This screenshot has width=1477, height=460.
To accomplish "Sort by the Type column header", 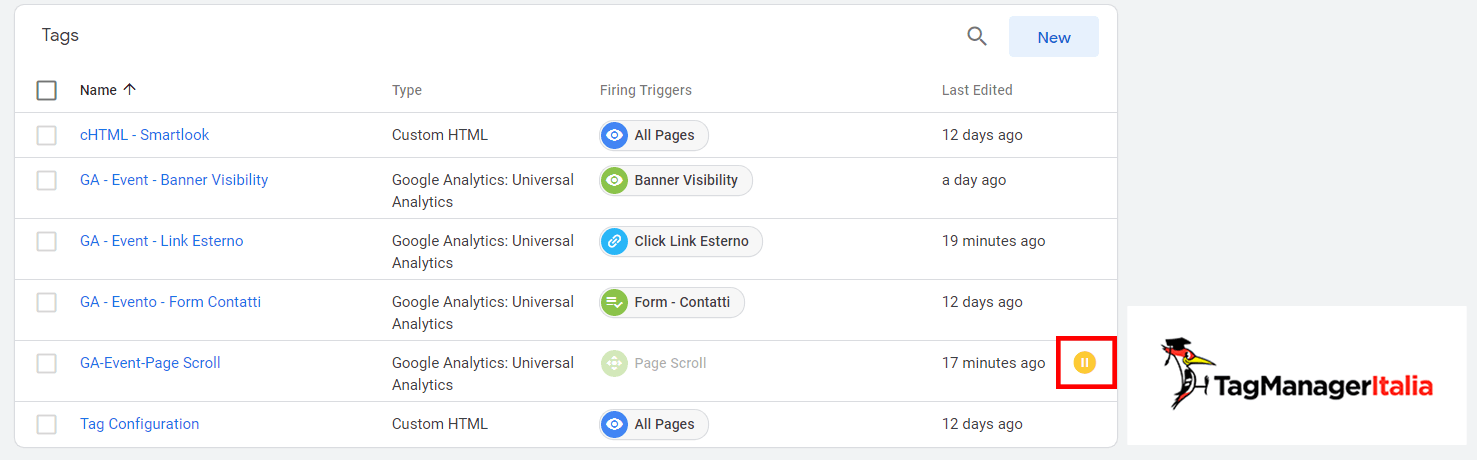I will coord(407,90).
